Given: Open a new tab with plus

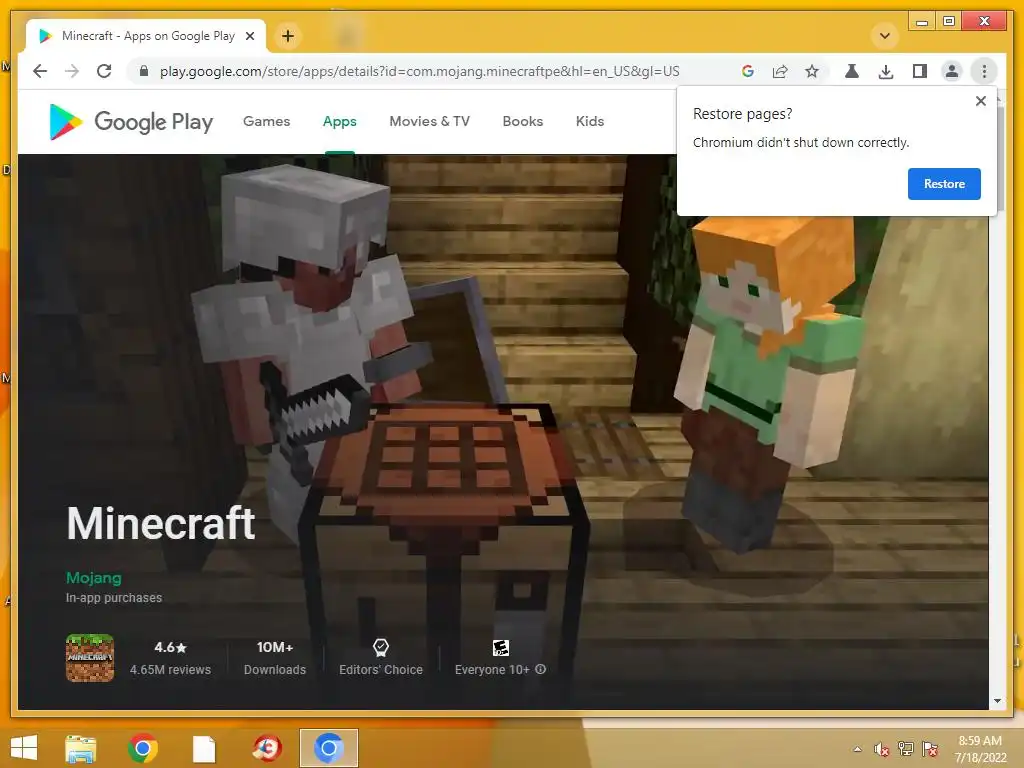Looking at the screenshot, I should (288, 36).
